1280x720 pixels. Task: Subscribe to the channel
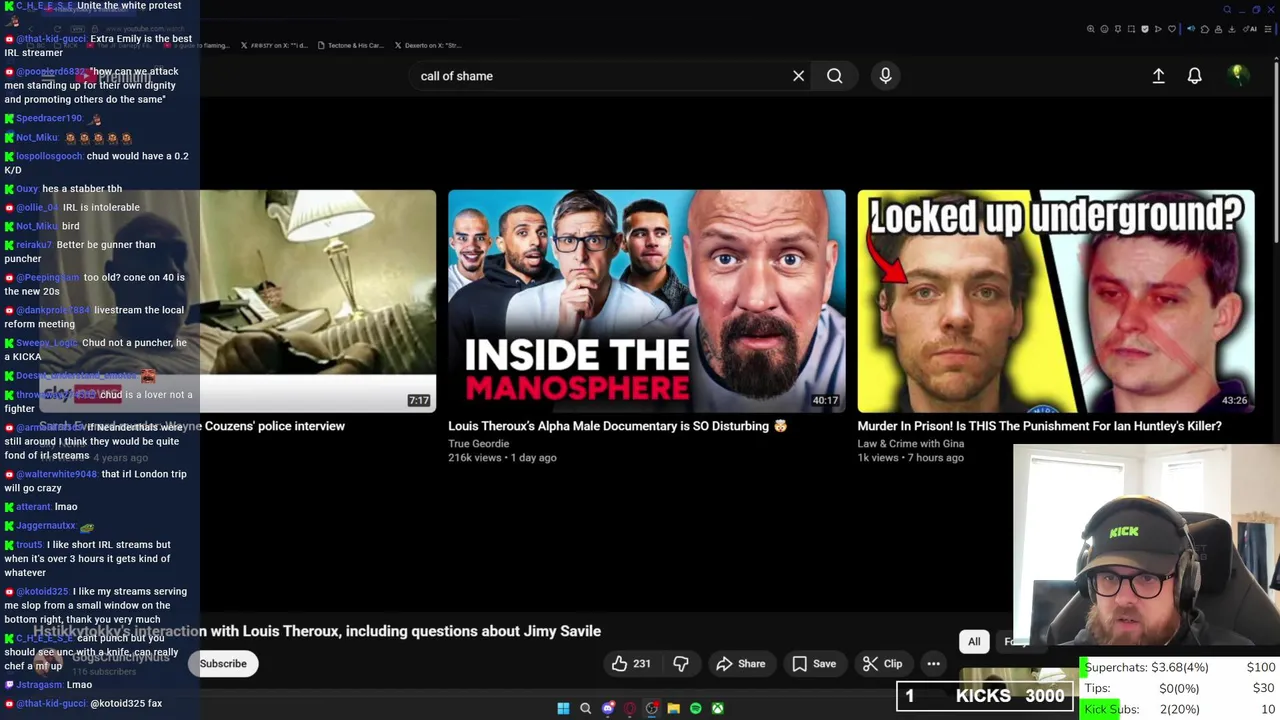pyautogui.click(x=223, y=663)
